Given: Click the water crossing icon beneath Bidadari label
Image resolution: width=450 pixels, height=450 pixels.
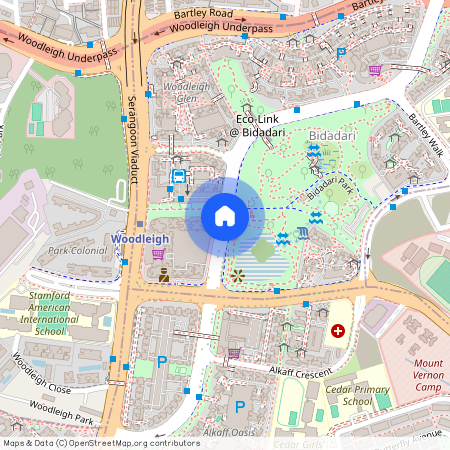Looking at the screenshot, I should click(314, 150).
